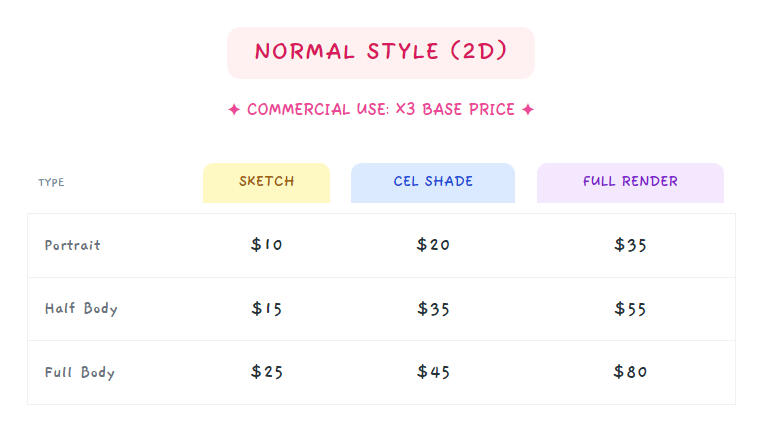The image size is (764, 429).
Task: Select the Full Render column header
Action: [630, 182]
